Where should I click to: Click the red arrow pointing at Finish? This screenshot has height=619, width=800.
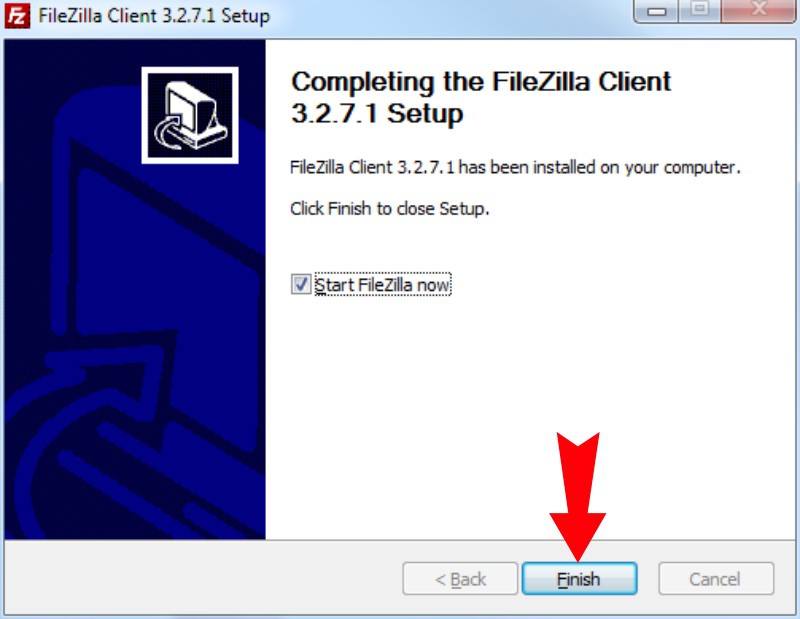[x=578, y=496]
